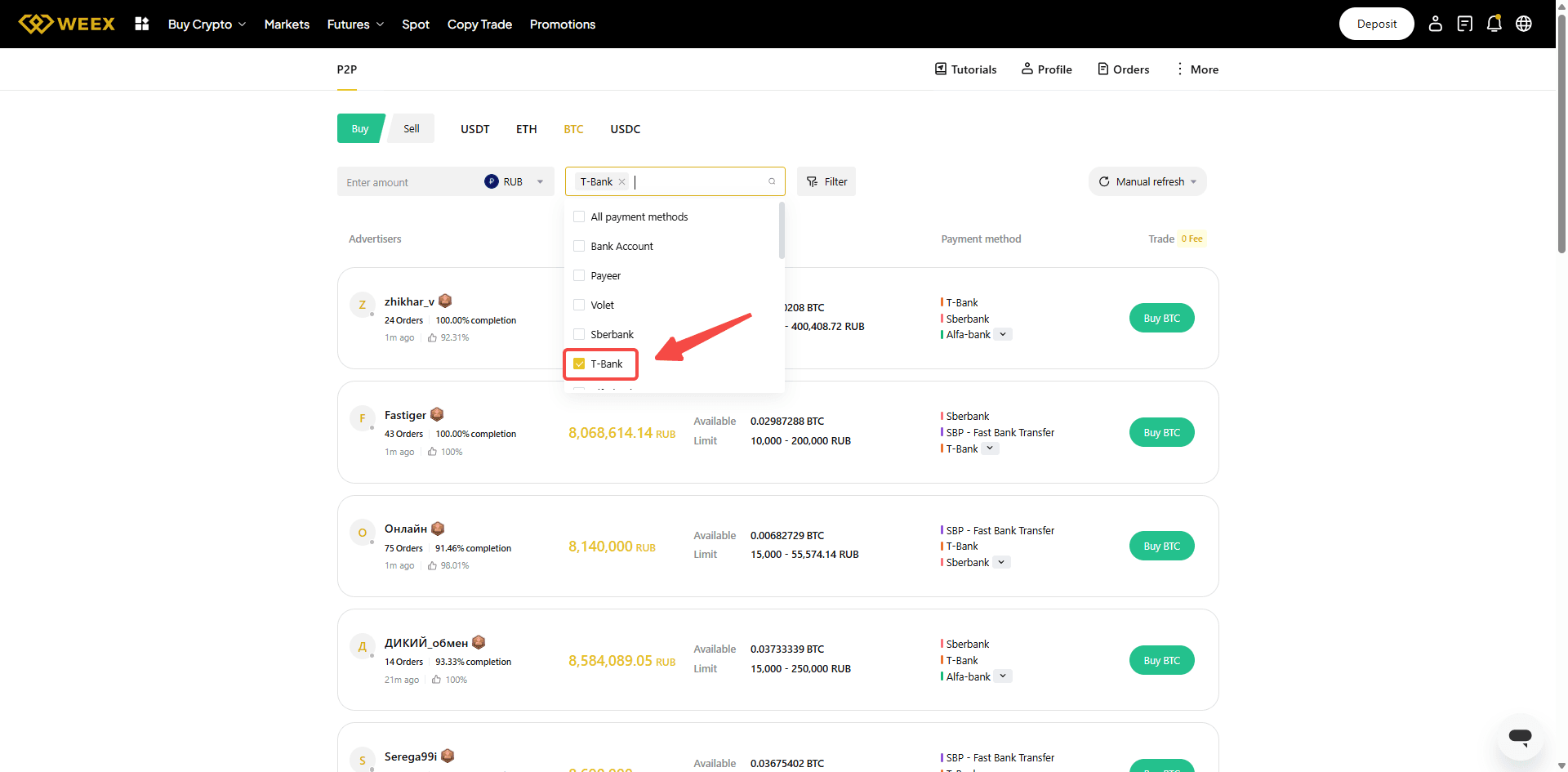Click the WEEX logo

(67, 24)
